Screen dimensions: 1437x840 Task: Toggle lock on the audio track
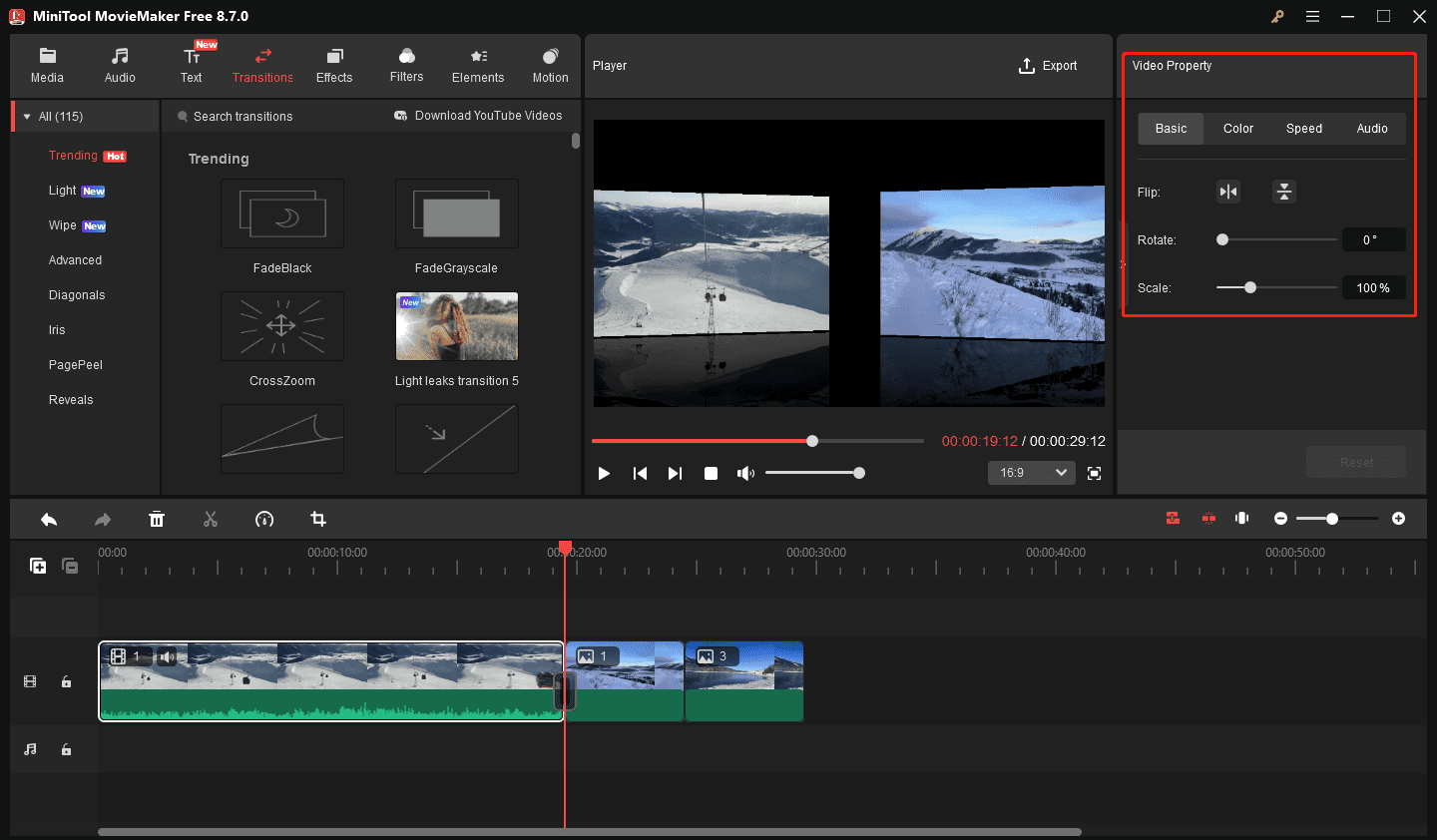coord(66,749)
